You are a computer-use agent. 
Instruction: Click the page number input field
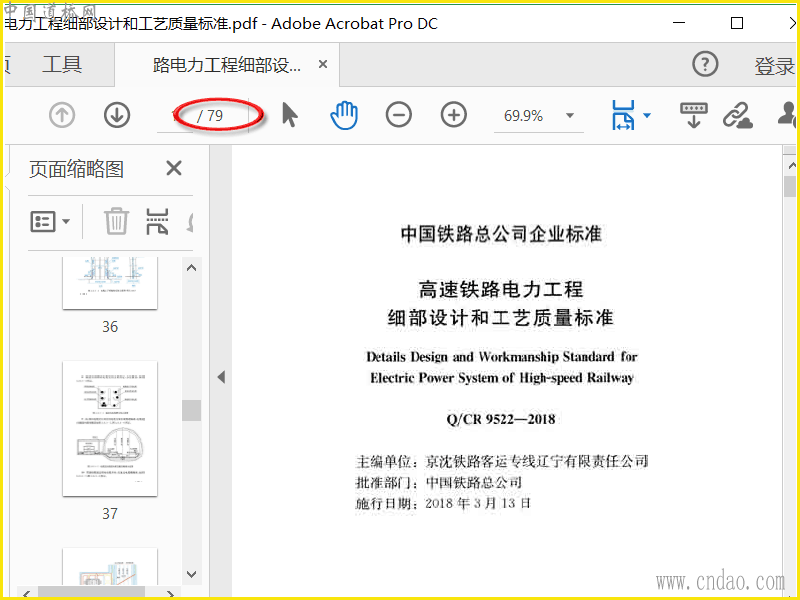point(175,116)
